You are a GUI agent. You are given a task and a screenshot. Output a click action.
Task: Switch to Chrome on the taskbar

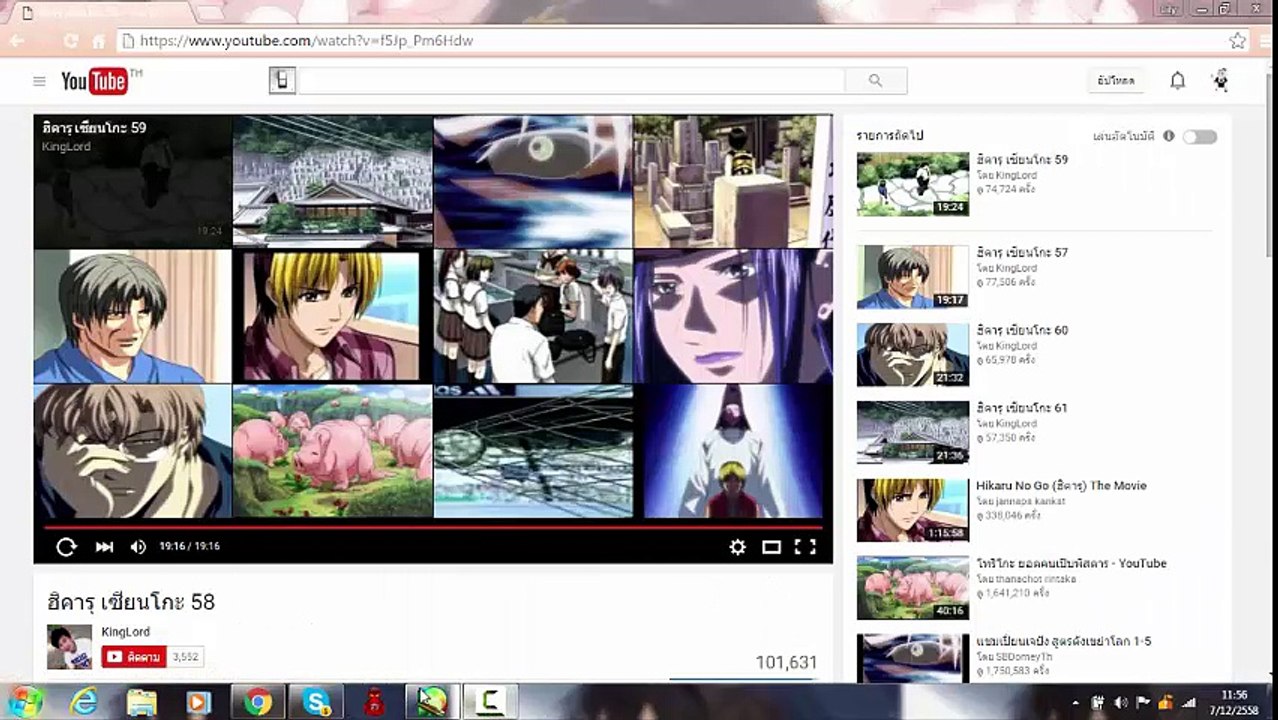(x=257, y=702)
